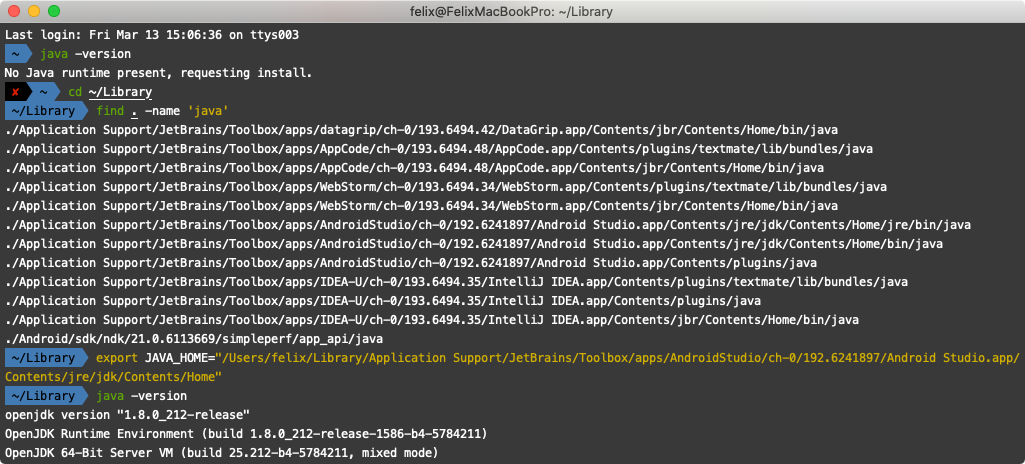Click 'Contents/jre/jdk/Contents/Home"' wrapped line
The image size is (1025, 464).
[x=114, y=377]
